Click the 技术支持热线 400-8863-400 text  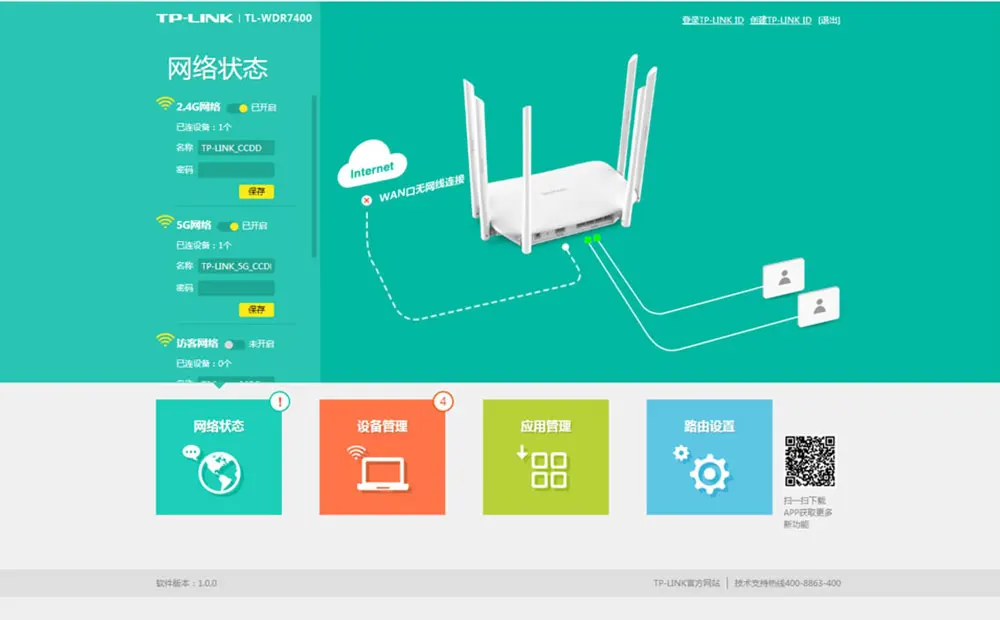coord(788,583)
